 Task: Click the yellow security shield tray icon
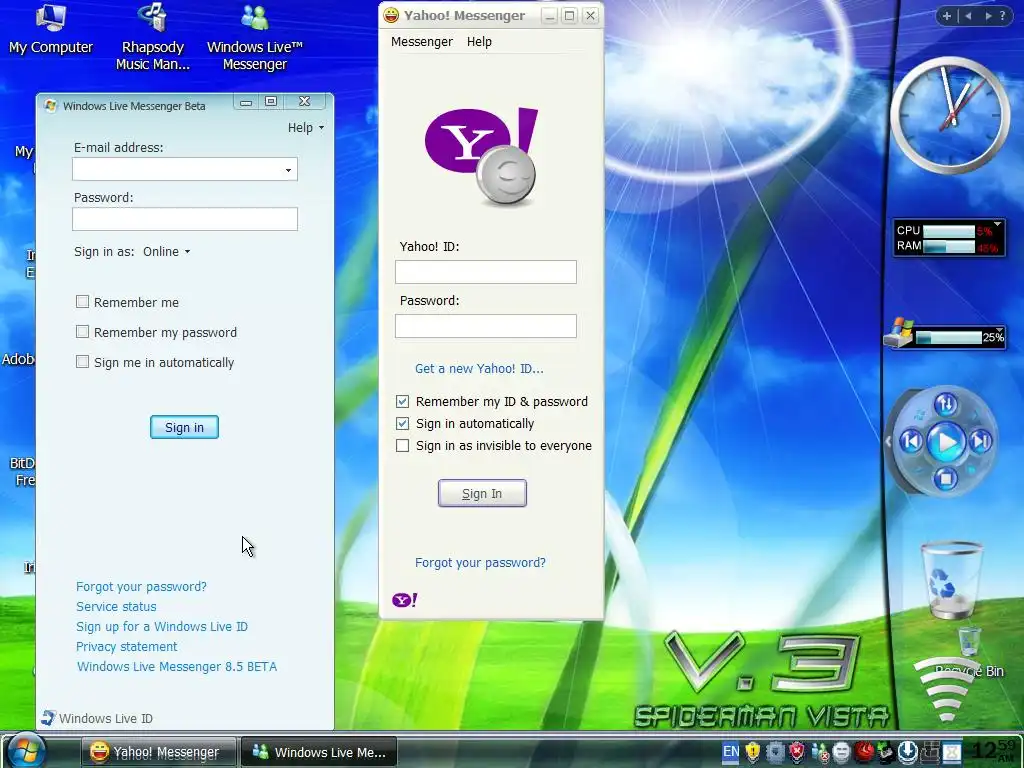click(753, 752)
